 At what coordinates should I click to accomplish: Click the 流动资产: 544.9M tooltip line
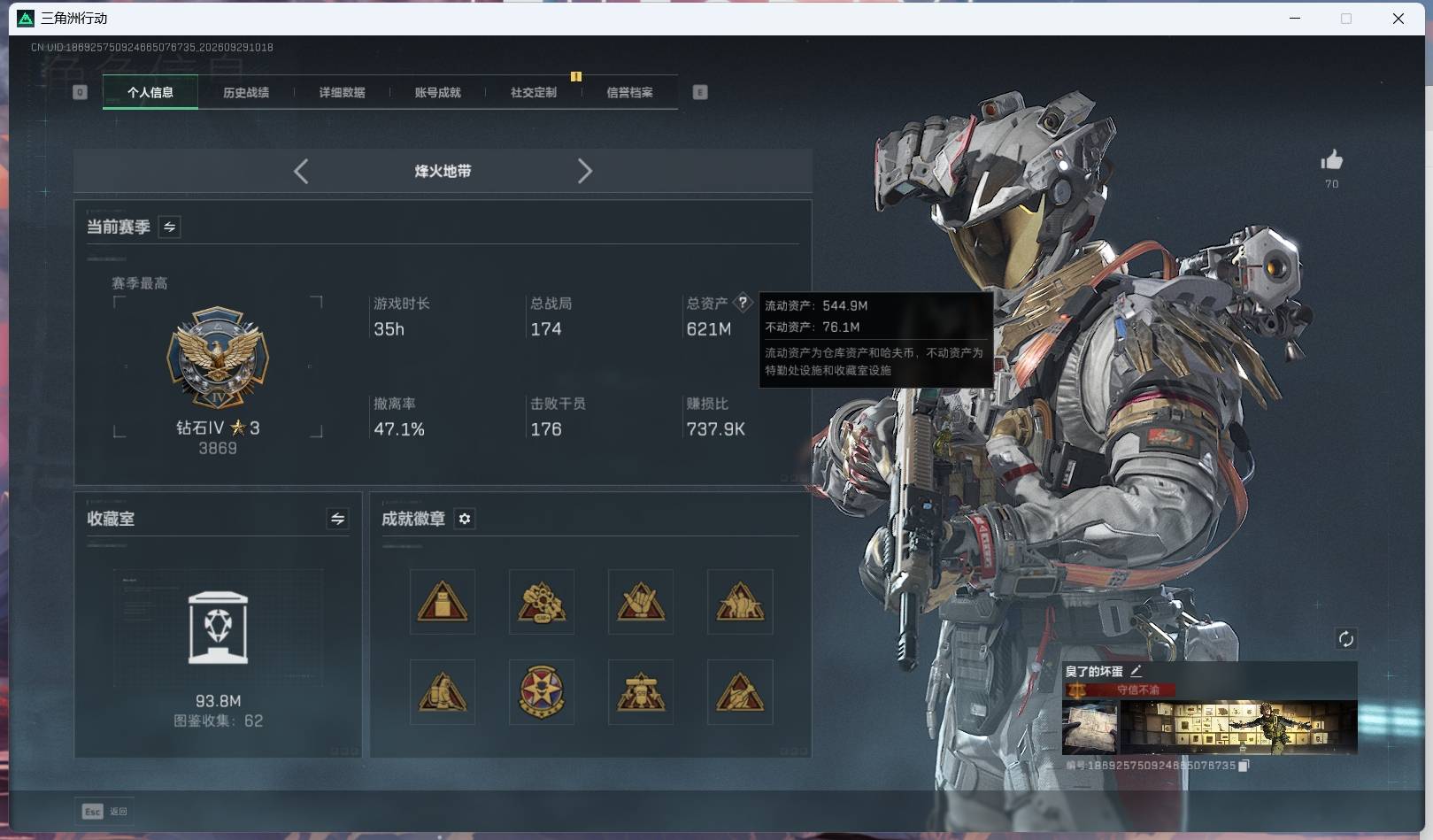(816, 305)
